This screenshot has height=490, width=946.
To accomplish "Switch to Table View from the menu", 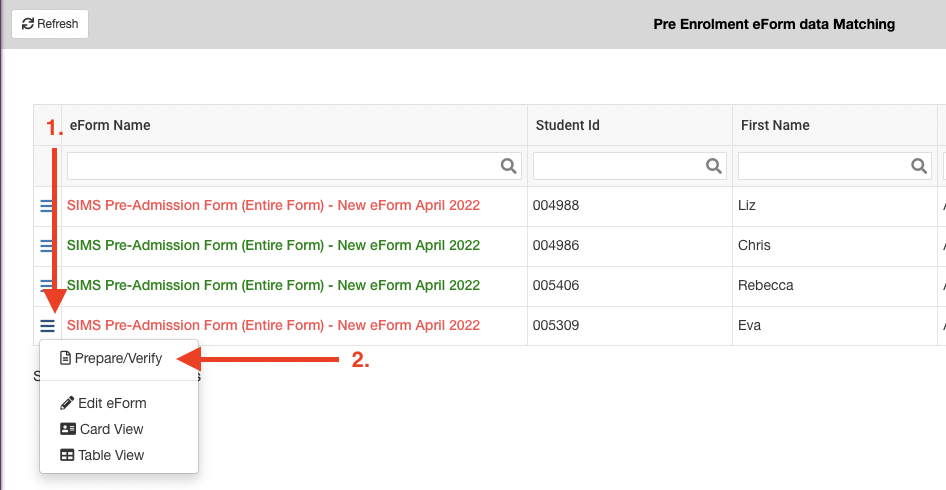I will tap(102, 455).
